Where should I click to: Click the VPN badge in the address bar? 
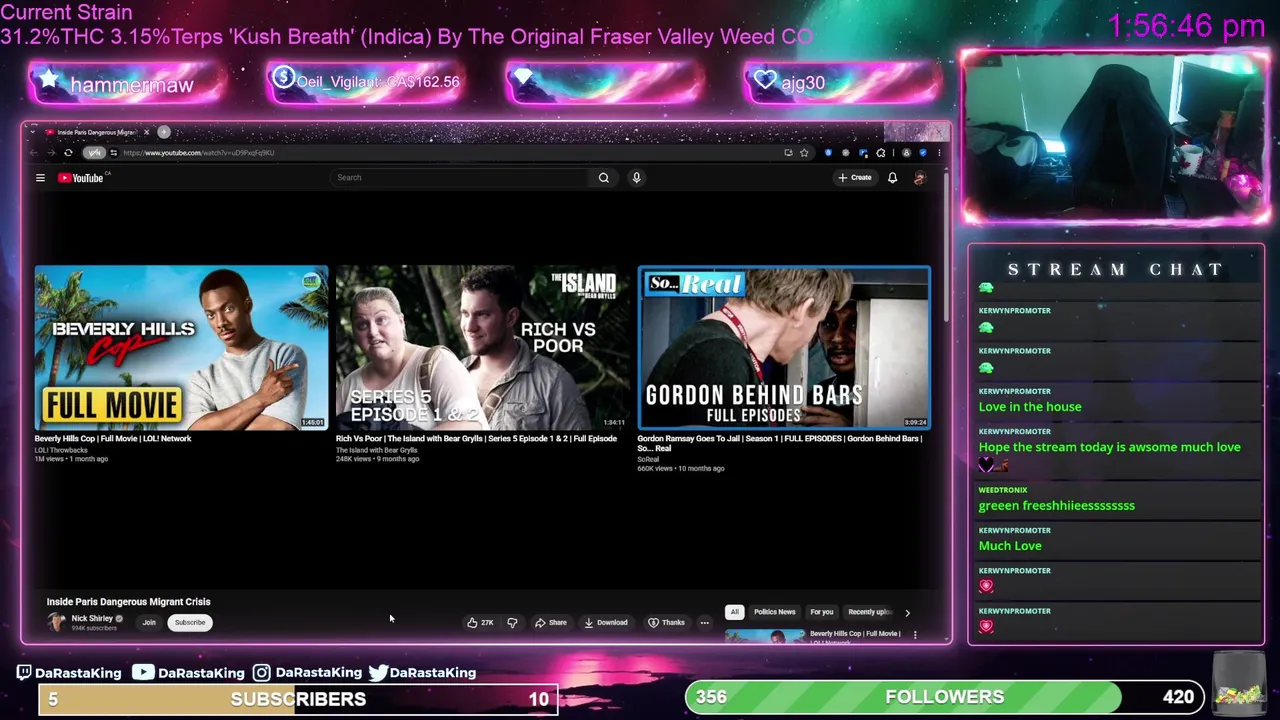click(x=94, y=153)
